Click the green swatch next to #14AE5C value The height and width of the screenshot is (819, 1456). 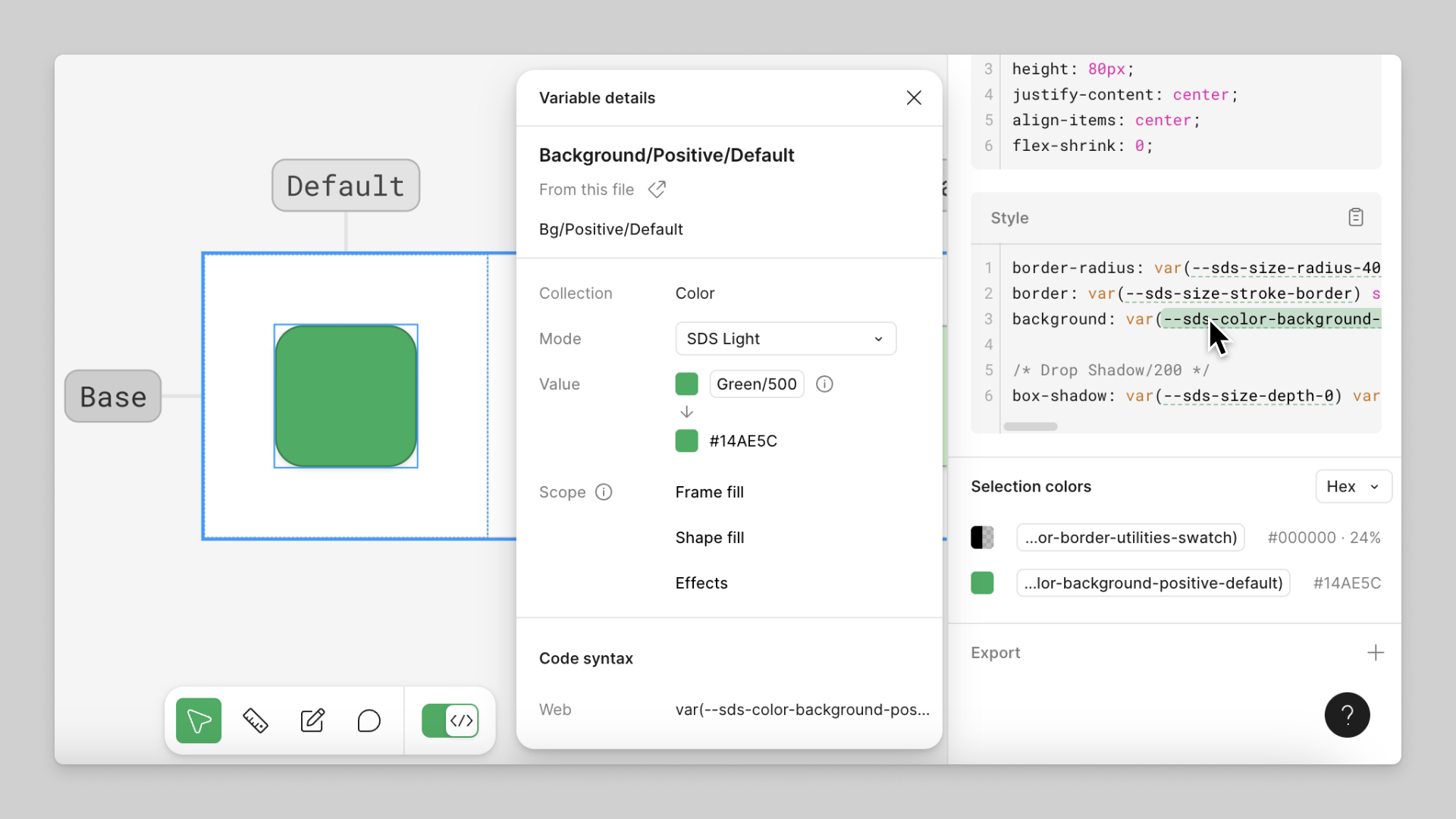pos(686,441)
